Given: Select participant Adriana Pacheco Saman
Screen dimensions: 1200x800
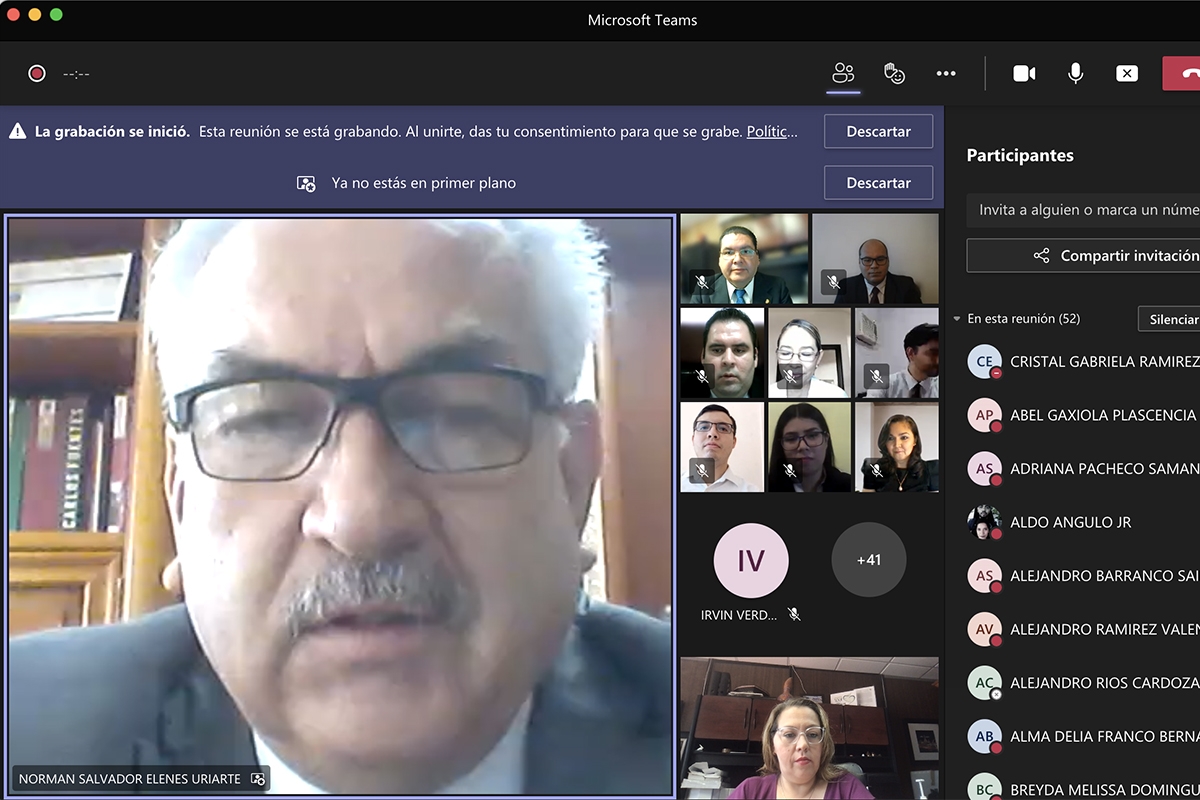Looking at the screenshot, I should coord(1083,468).
